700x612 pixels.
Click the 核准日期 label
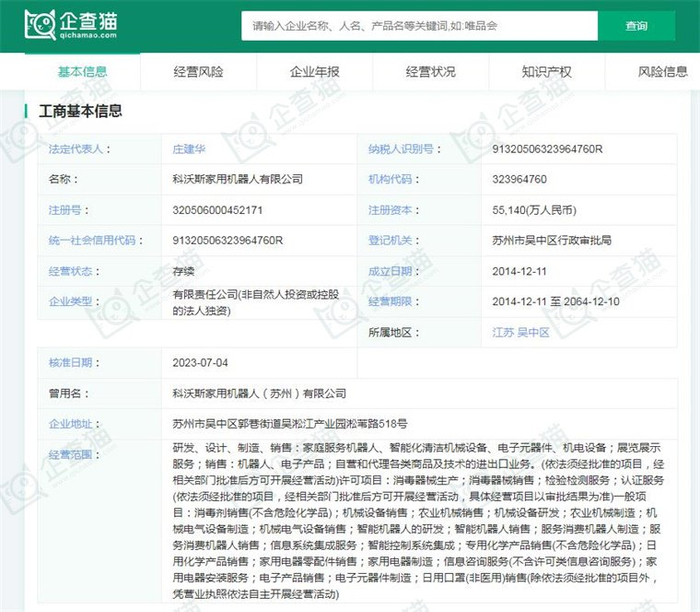pos(70,363)
